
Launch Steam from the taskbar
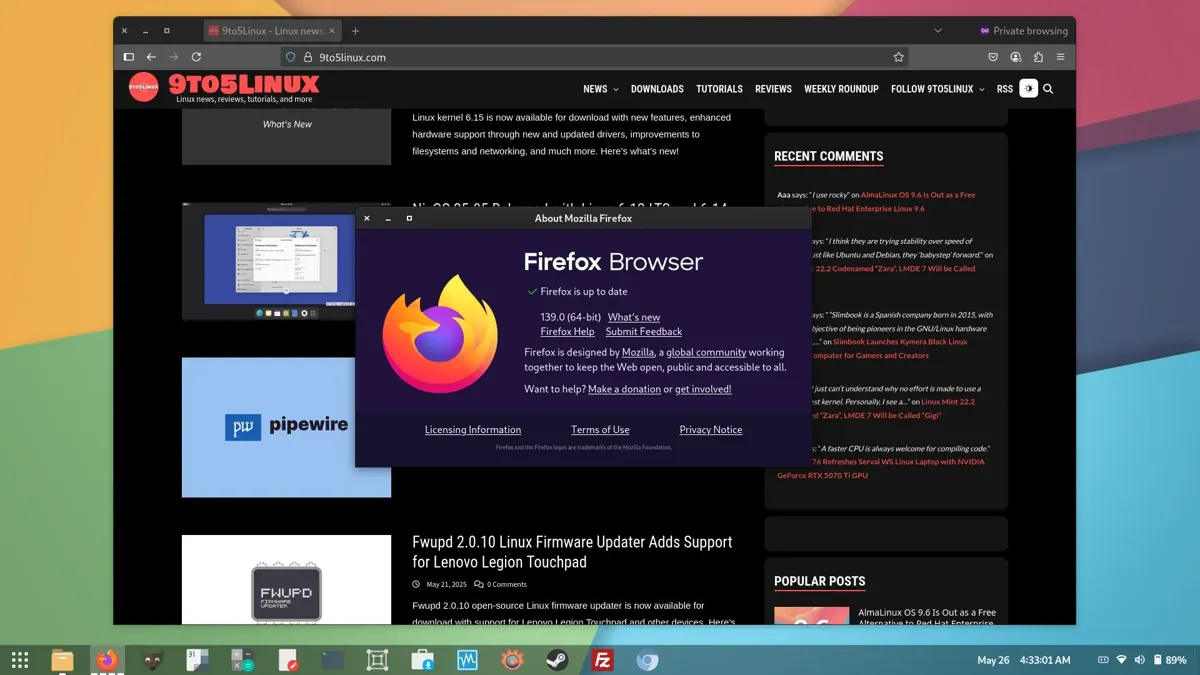coord(557,660)
